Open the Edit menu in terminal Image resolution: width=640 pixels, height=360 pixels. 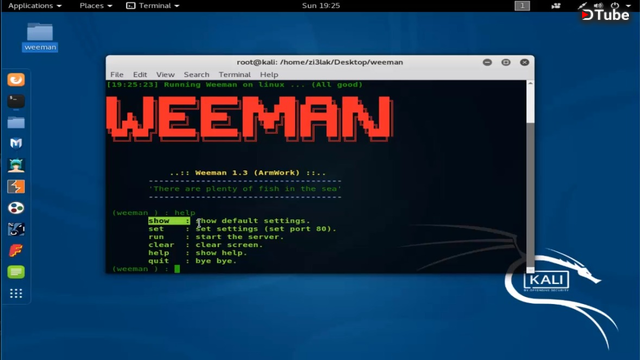(140, 74)
